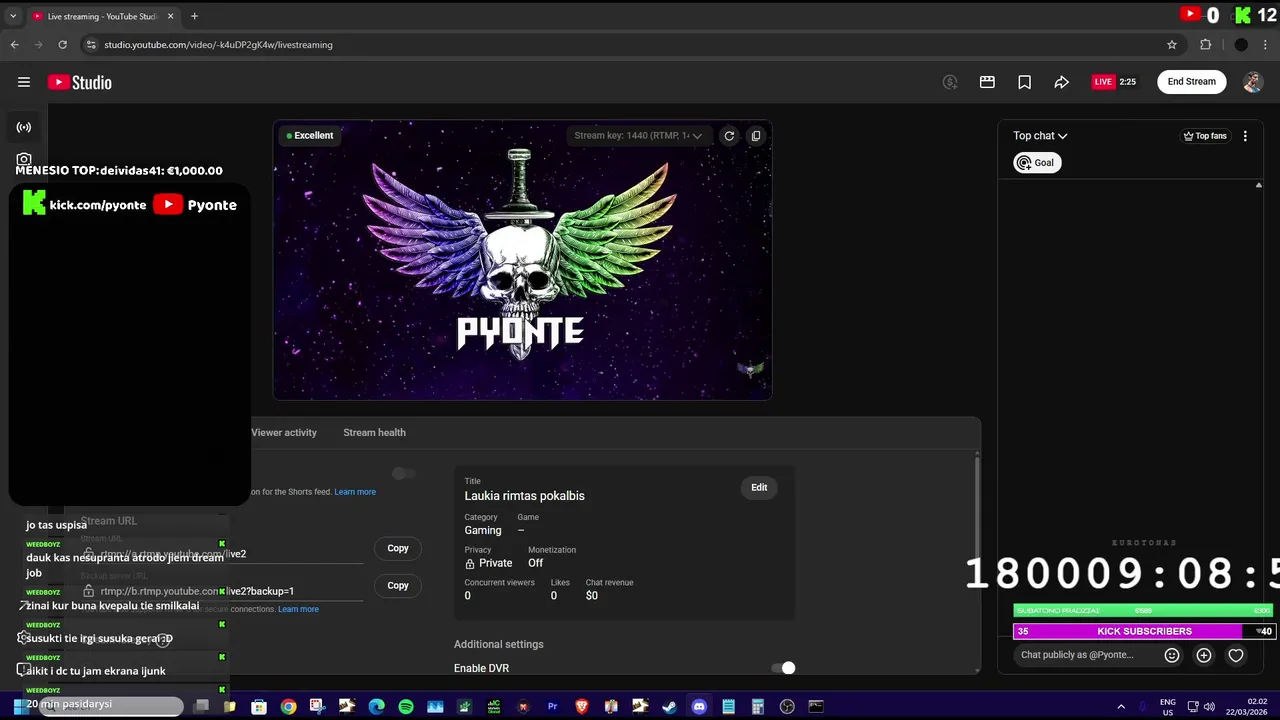
Task: Open OBS Studio from the taskbar
Action: point(787,706)
